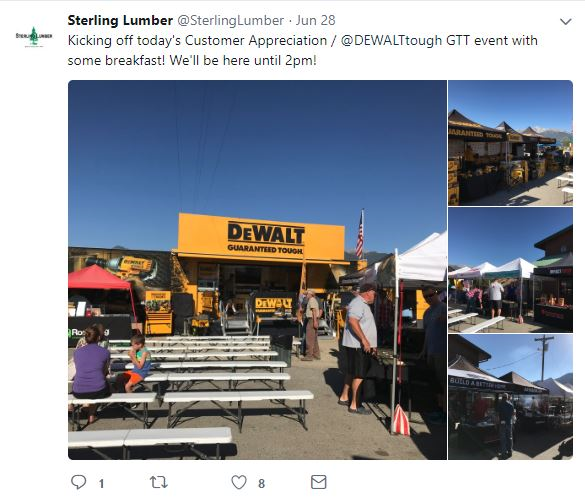Open the middle-right white canopies photo
This screenshot has height=499, width=585.
[510, 270]
